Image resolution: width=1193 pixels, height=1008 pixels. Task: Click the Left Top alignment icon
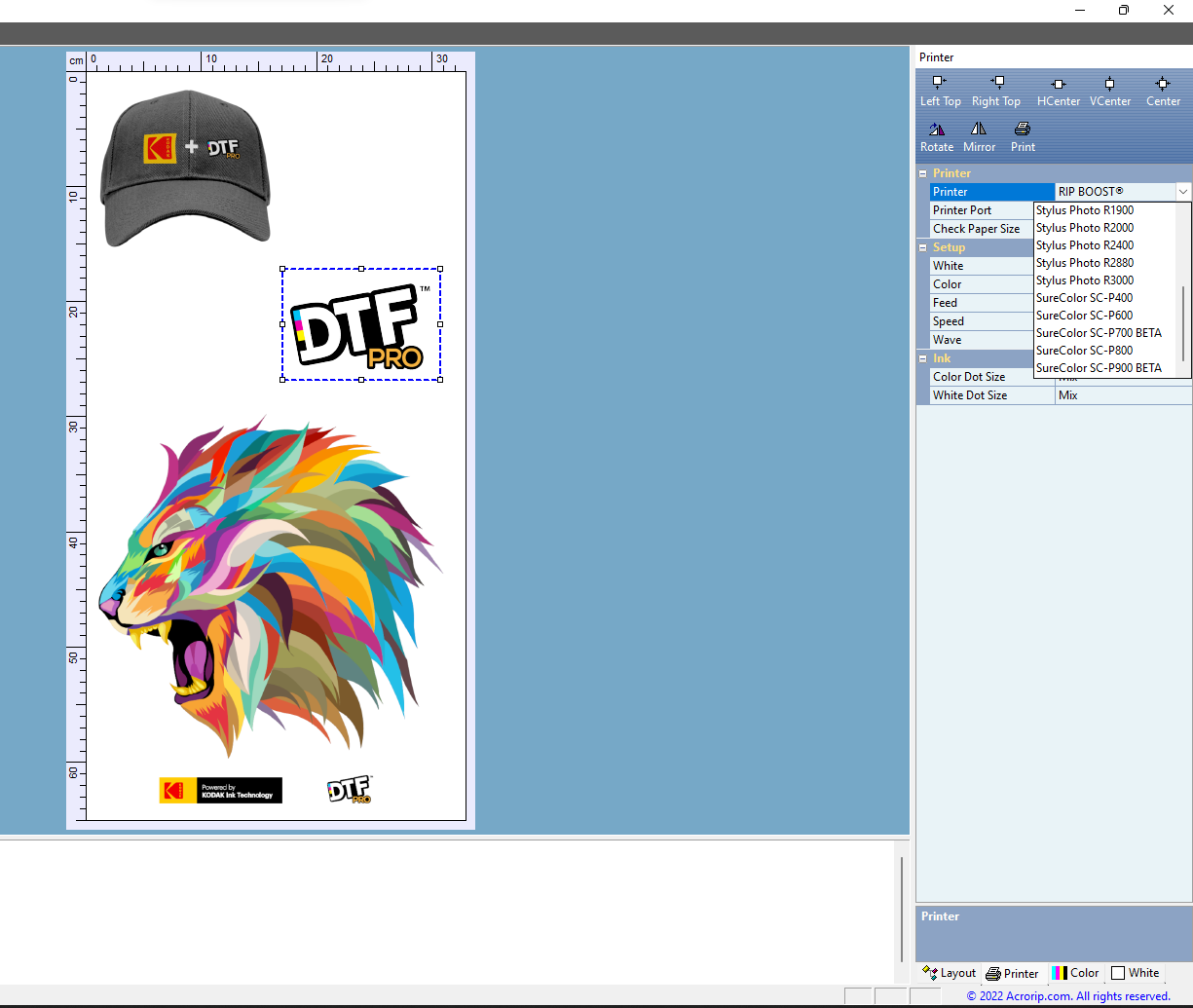coord(939,84)
